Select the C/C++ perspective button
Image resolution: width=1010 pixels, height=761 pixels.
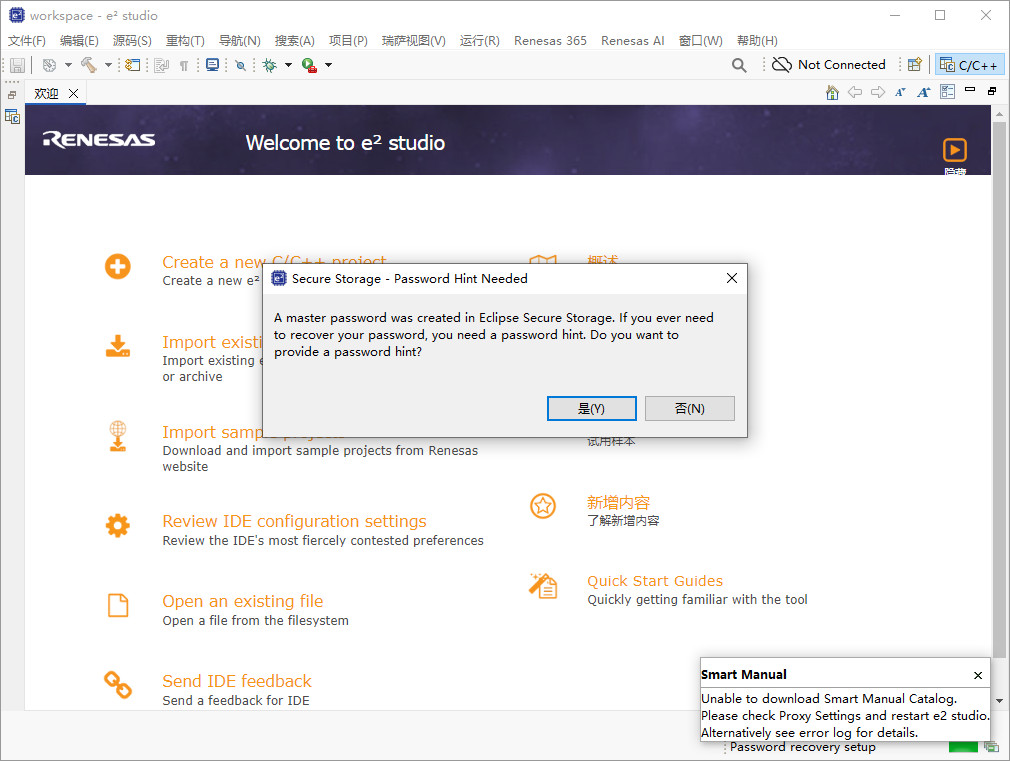[969, 64]
